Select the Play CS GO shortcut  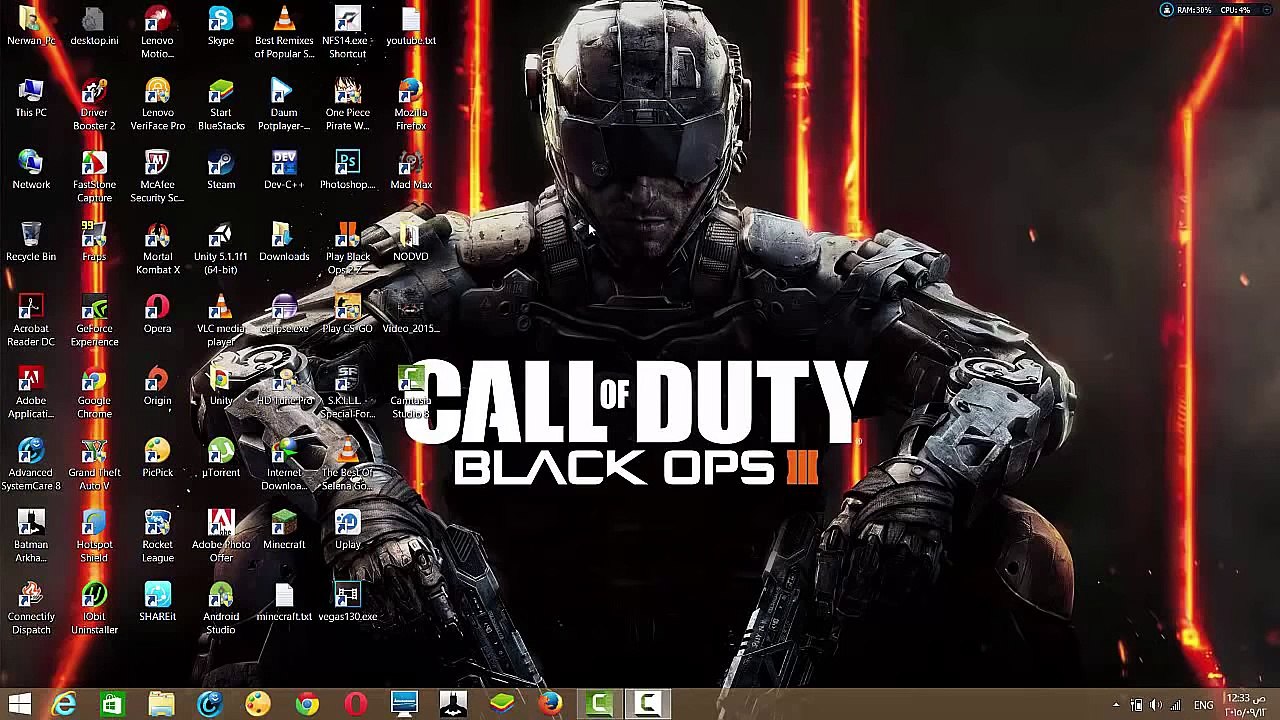point(347,315)
